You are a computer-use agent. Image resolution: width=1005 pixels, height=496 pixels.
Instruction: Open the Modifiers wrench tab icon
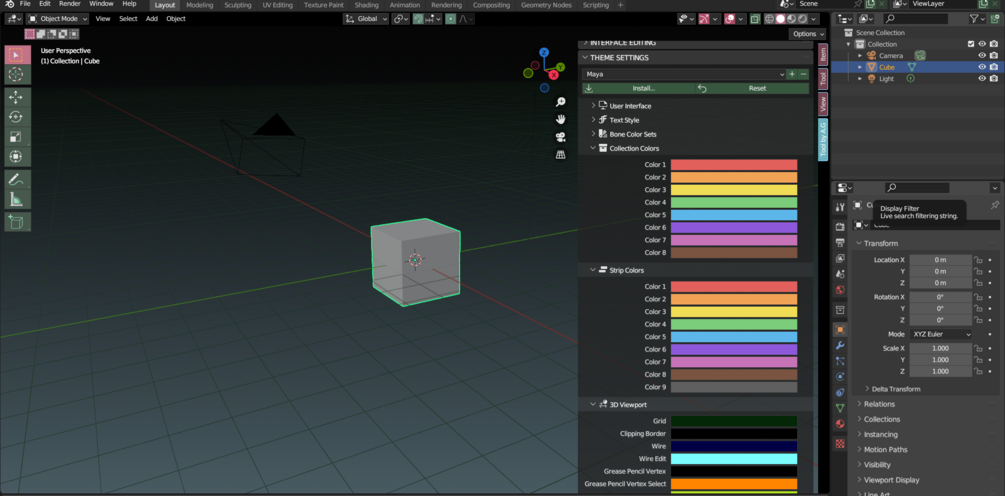(x=840, y=345)
